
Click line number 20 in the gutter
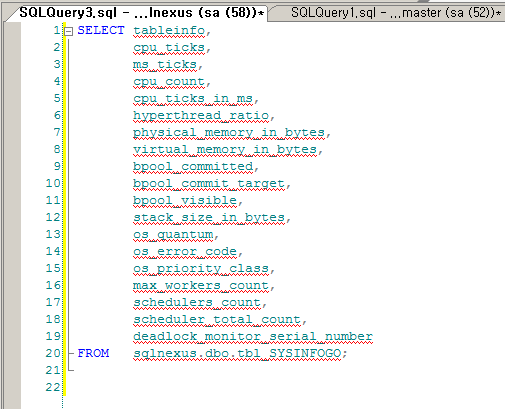(53, 353)
